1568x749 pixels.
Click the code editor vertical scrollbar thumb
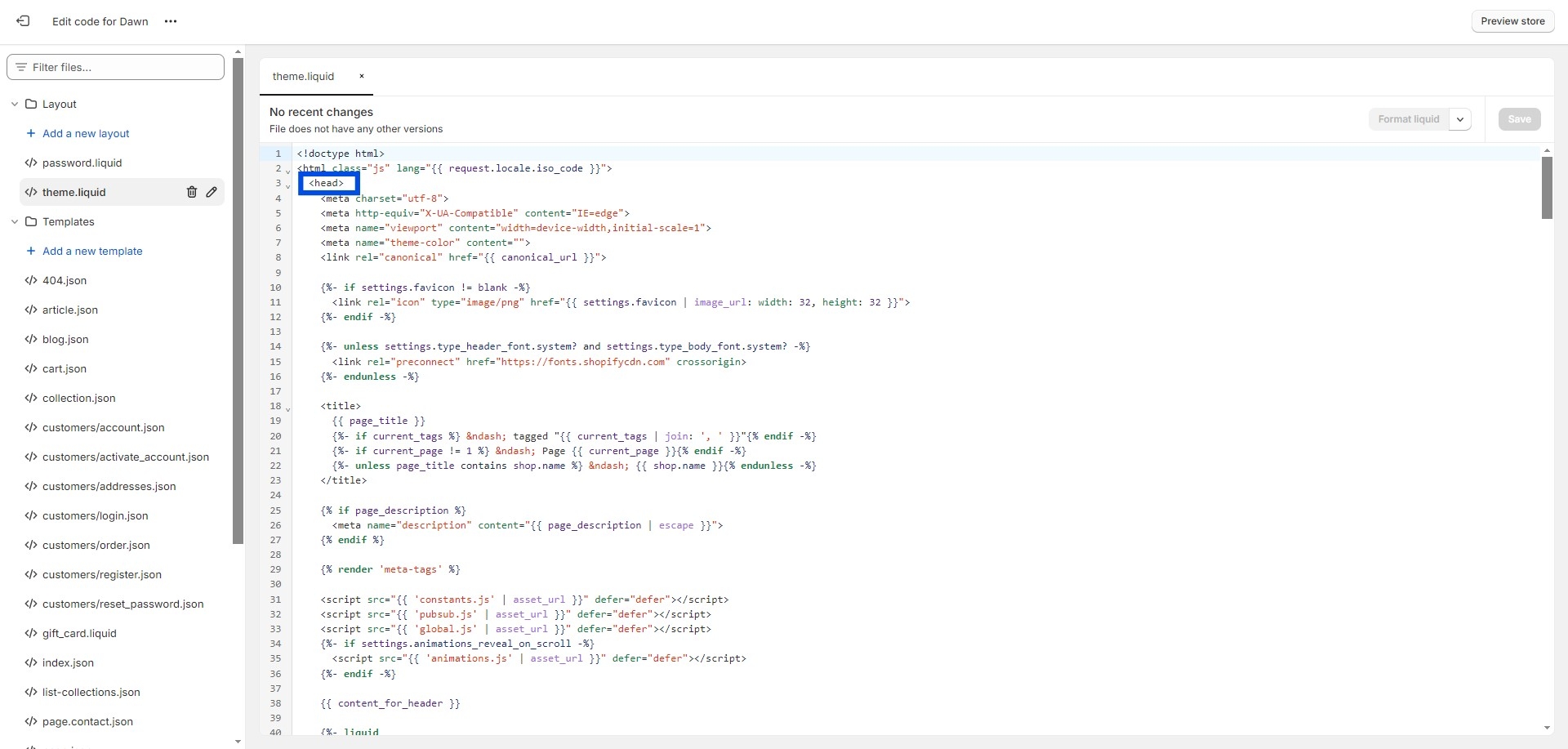pyautogui.click(x=1547, y=188)
